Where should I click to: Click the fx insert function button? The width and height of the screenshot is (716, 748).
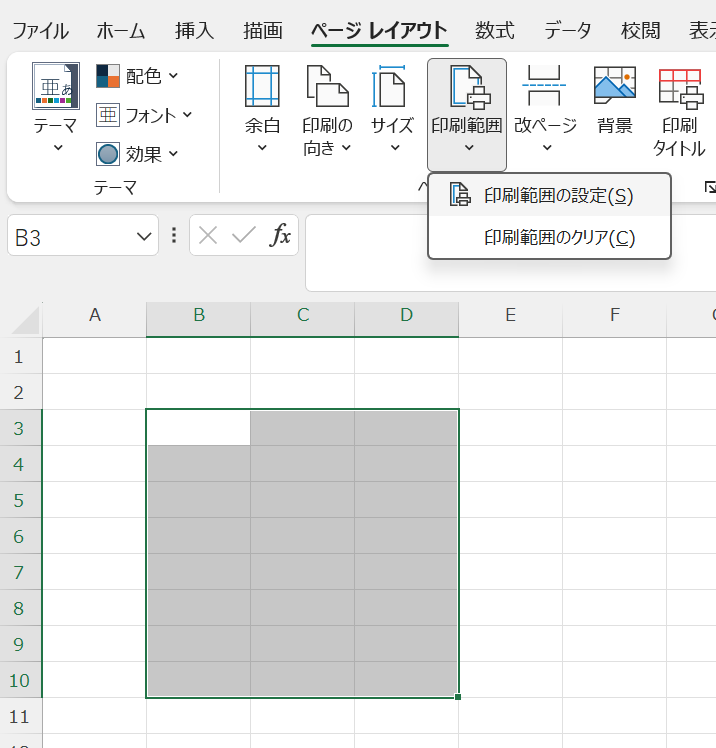coord(282,236)
